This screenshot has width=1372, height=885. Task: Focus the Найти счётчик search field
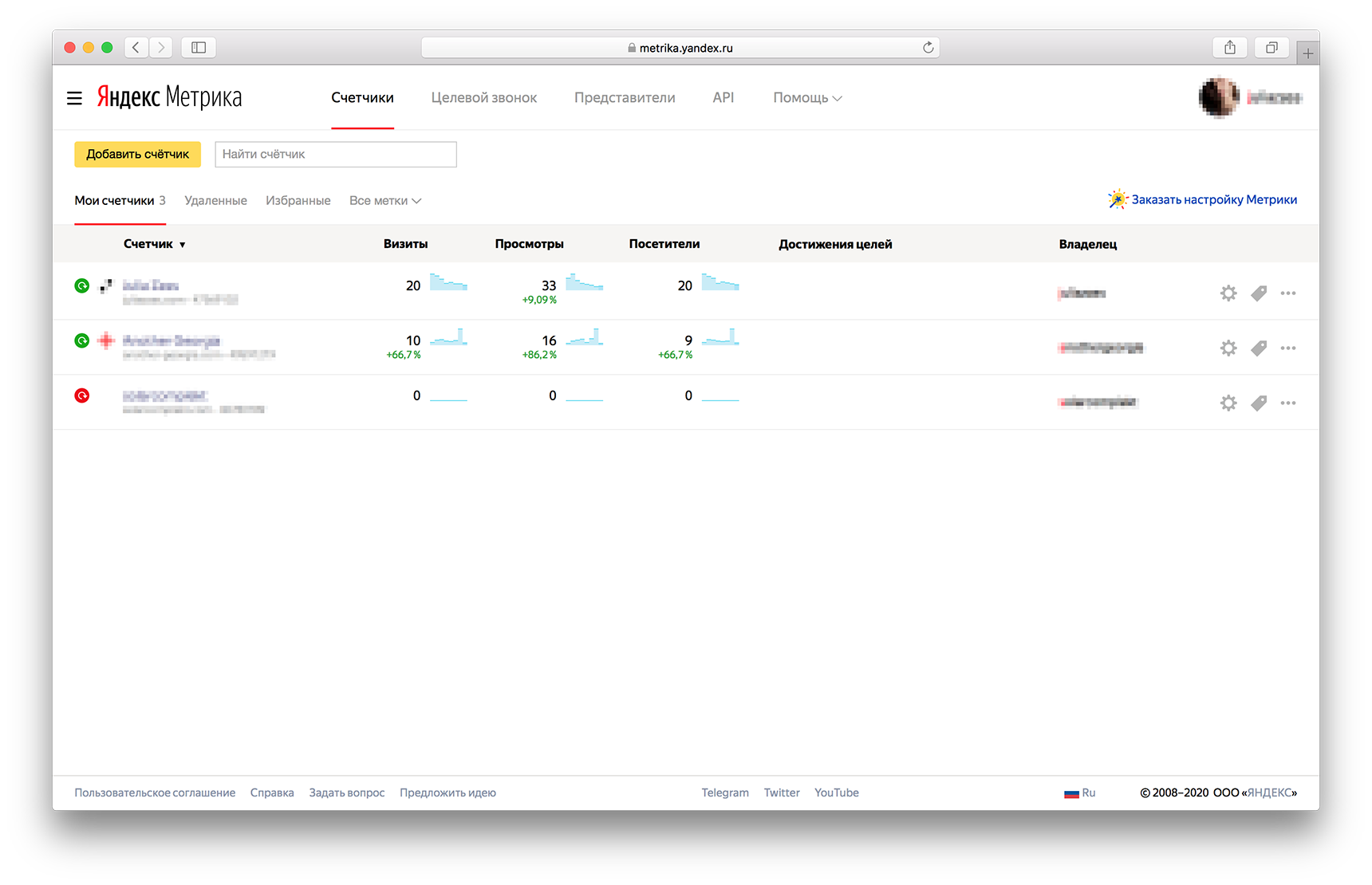[336, 154]
